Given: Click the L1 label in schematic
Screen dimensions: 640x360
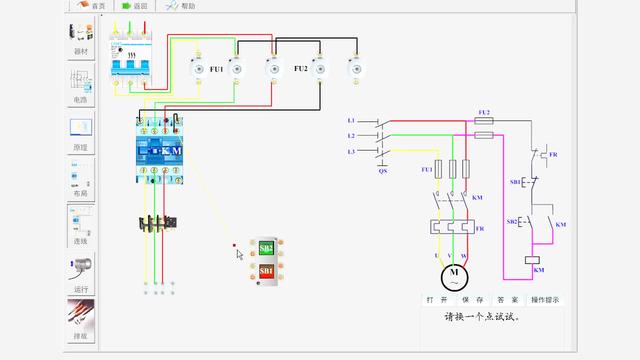Looking at the screenshot, I should 351,121.
